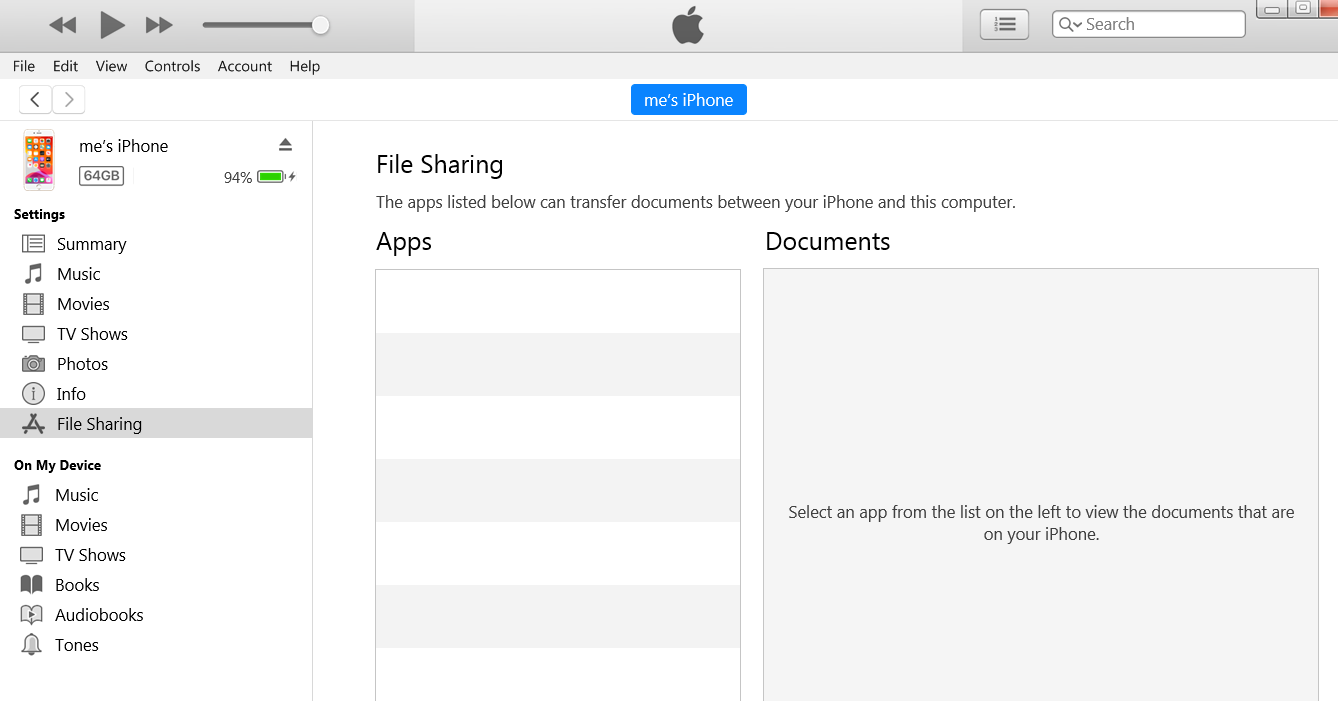The width and height of the screenshot is (1338, 701).
Task: Click the File Sharing app icon
Action: coord(33,424)
